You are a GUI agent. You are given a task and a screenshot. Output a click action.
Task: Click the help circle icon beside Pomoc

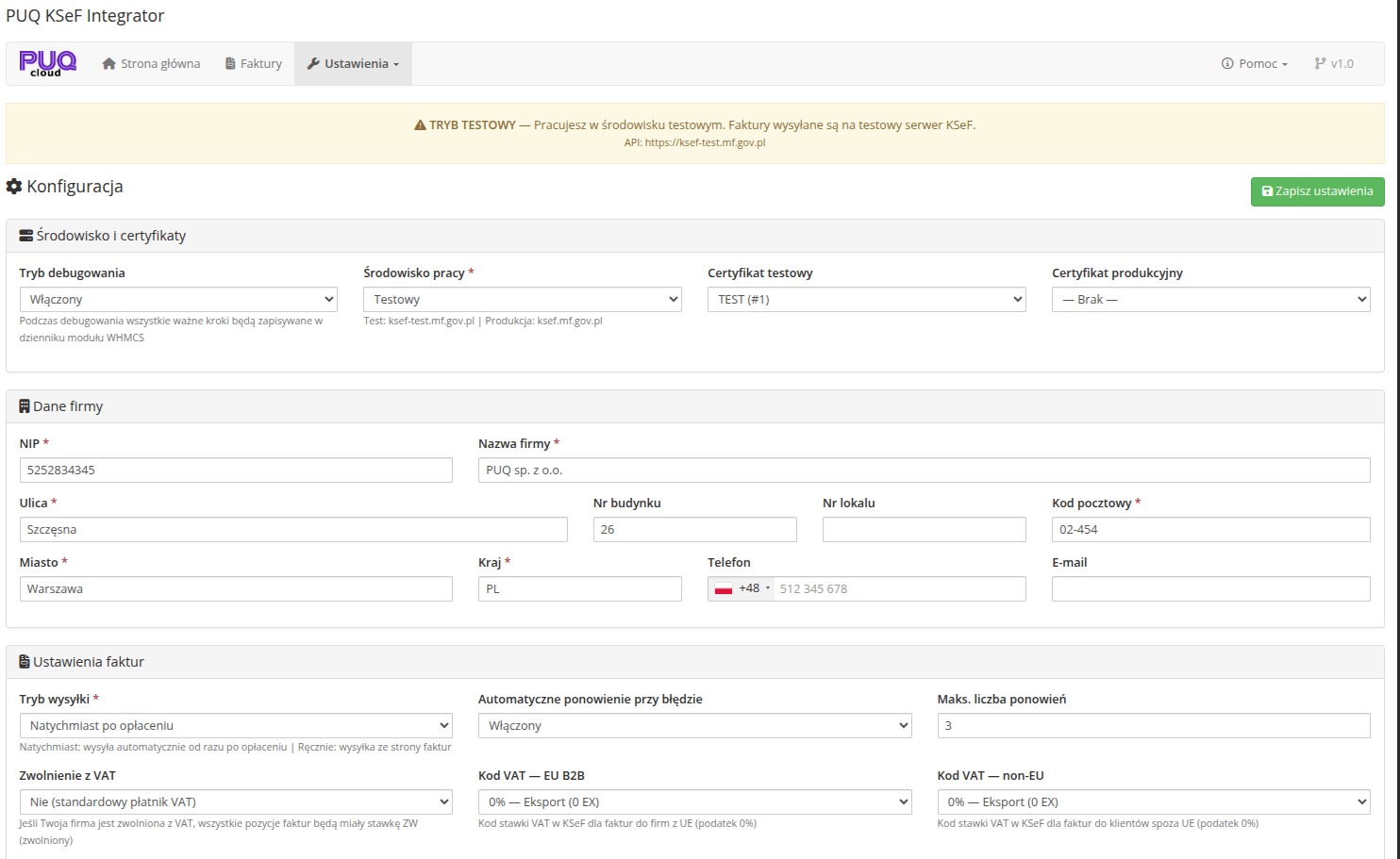click(x=1227, y=64)
